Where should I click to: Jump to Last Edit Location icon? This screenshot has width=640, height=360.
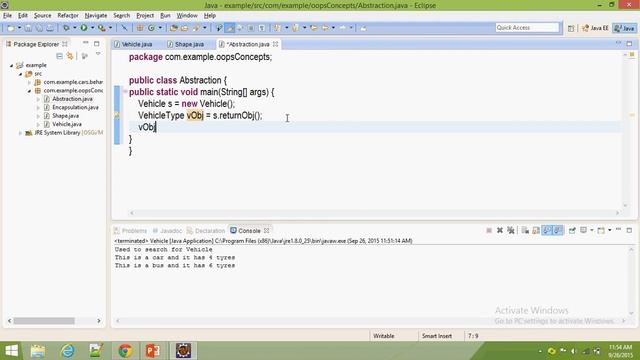(x=313, y=28)
